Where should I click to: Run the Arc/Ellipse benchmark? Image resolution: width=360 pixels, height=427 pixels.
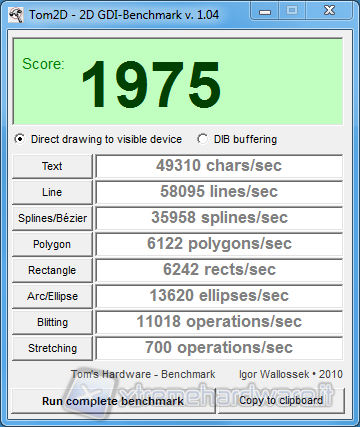pos(52,296)
